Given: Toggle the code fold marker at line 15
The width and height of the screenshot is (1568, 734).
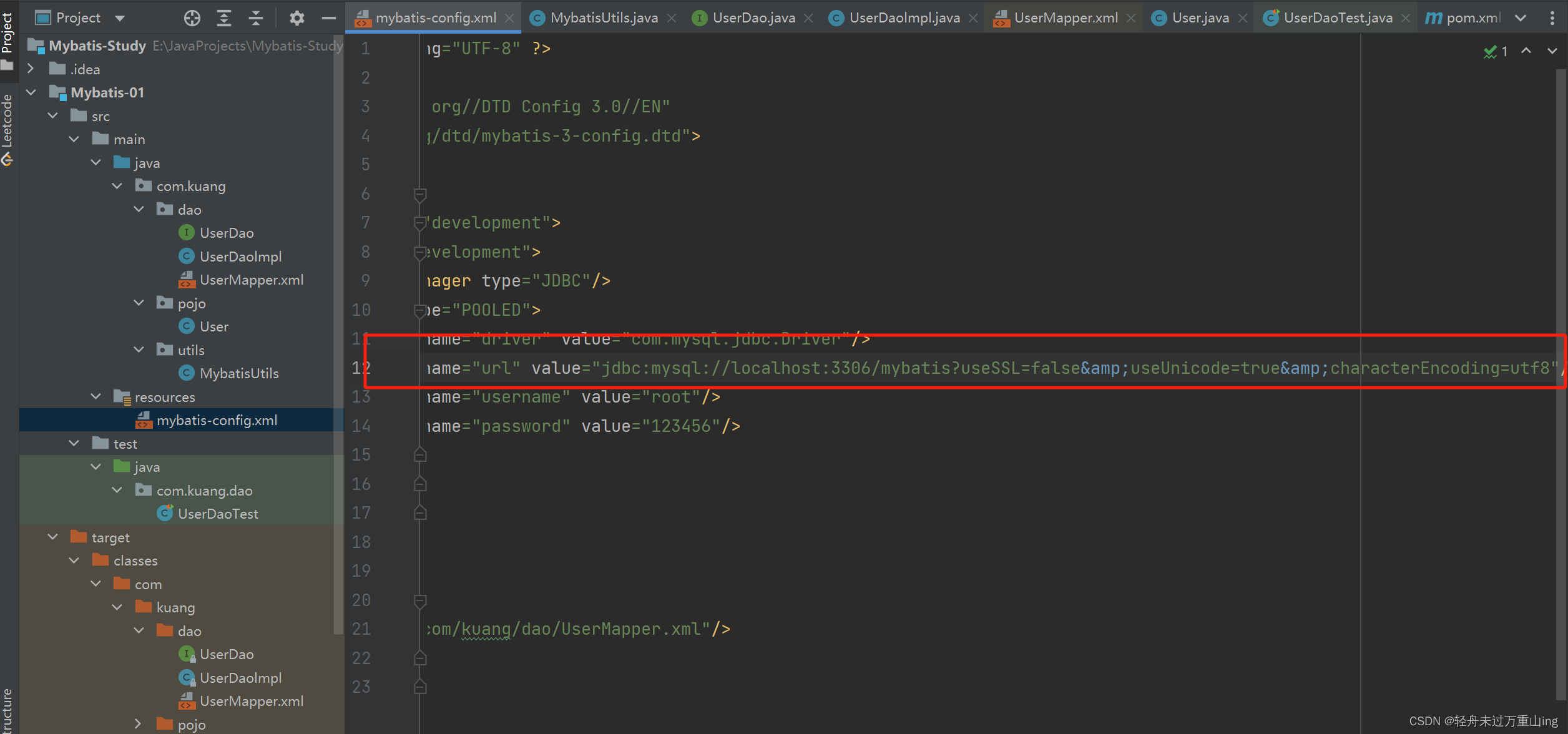Looking at the screenshot, I should (419, 454).
